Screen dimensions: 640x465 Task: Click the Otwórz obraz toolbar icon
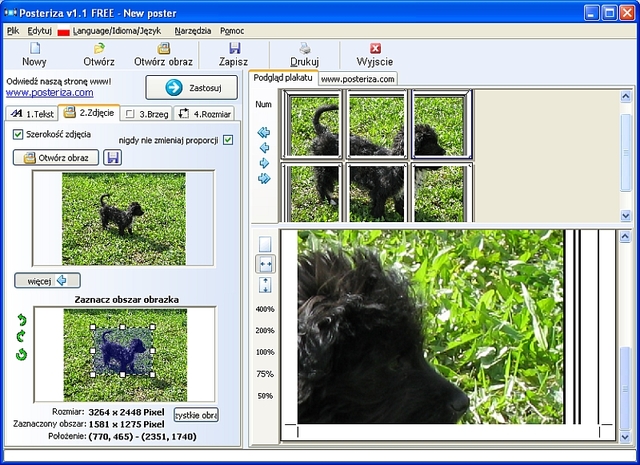(164, 48)
